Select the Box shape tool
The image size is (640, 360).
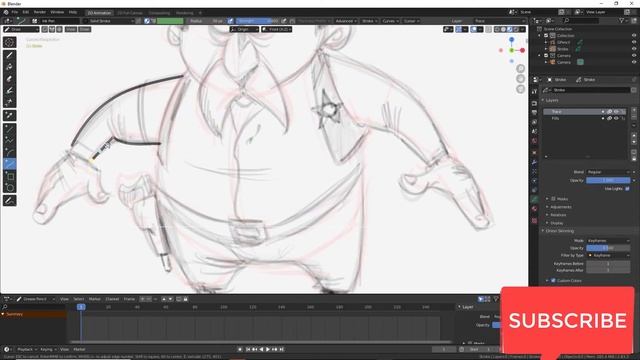point(9,176)
